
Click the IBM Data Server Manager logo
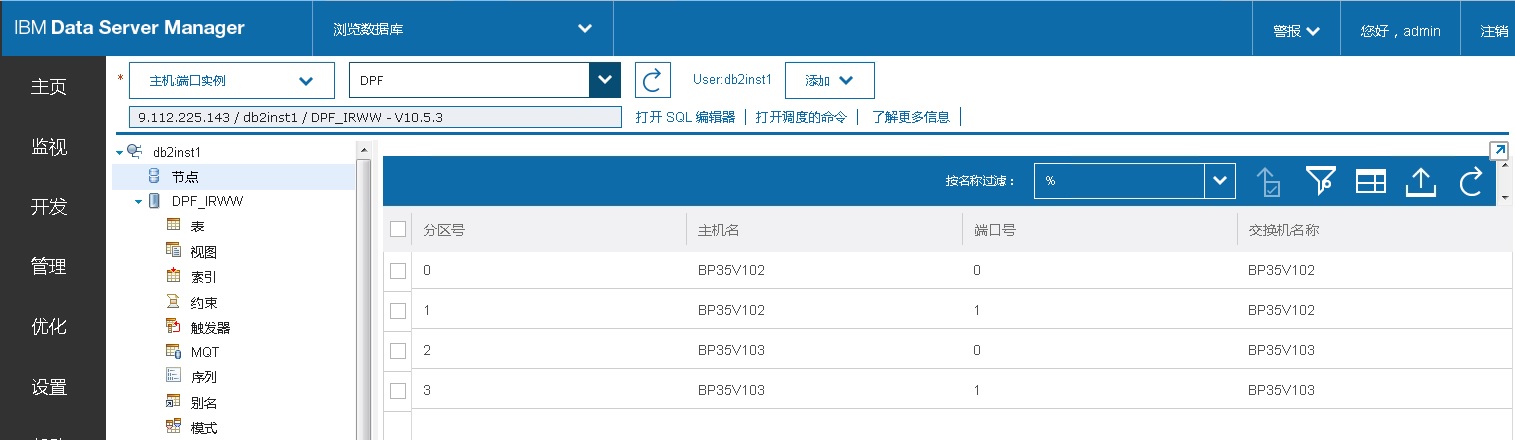(129, 28)
